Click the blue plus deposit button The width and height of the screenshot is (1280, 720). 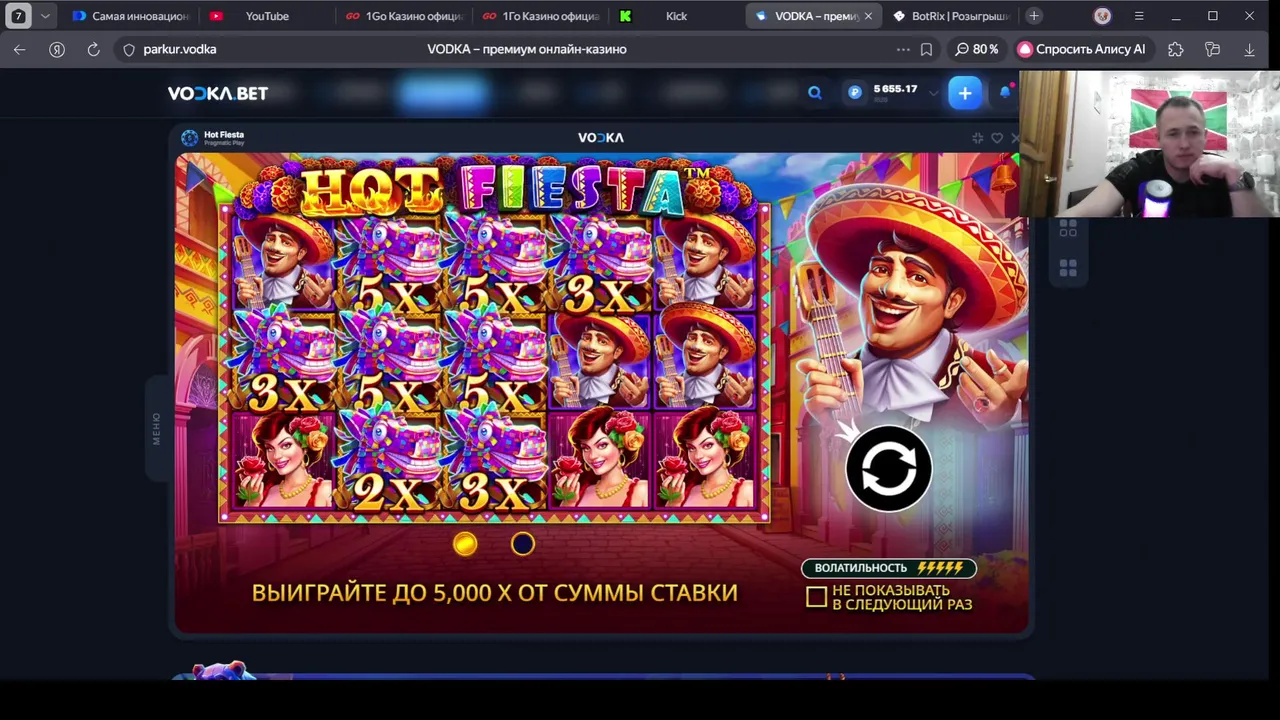pyautogui.click(x=965, y=93)
